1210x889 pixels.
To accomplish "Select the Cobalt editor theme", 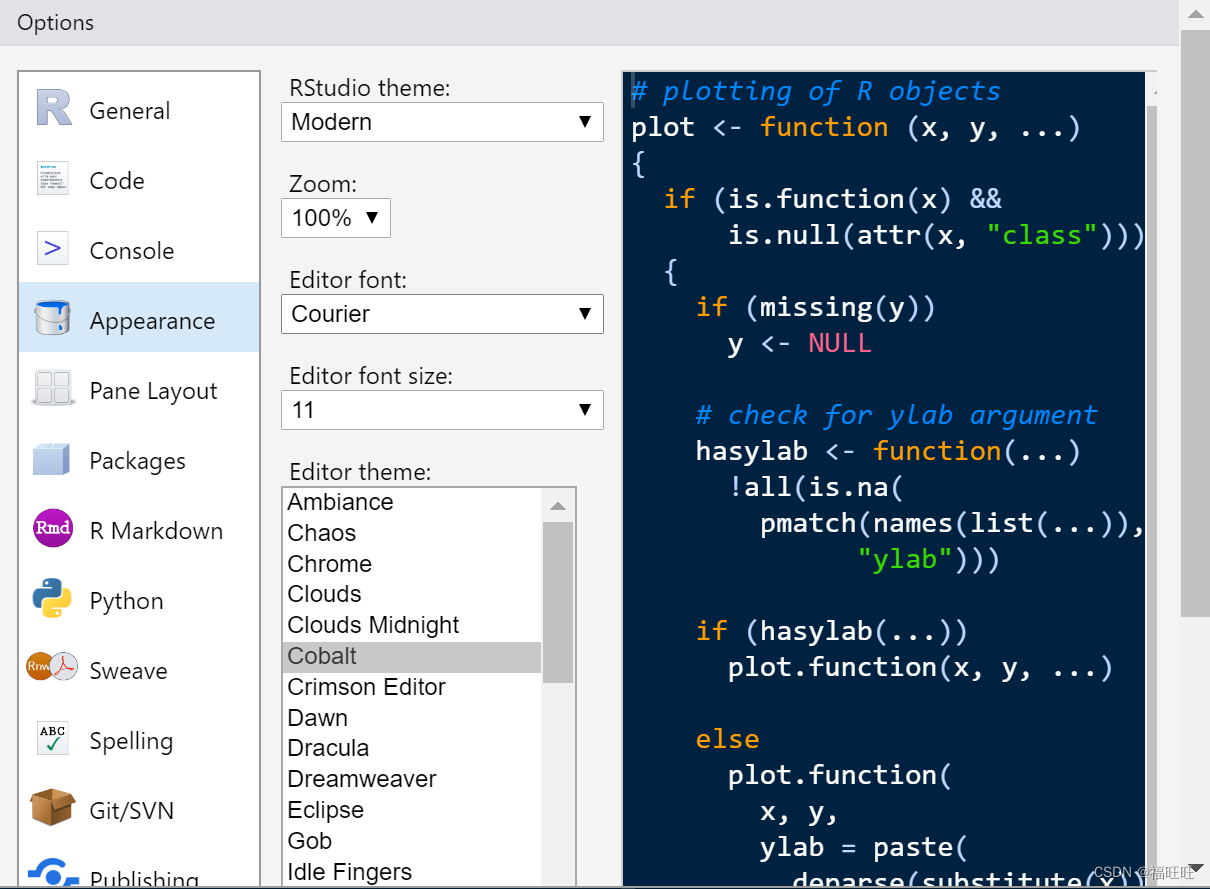I will click(412, 656).
